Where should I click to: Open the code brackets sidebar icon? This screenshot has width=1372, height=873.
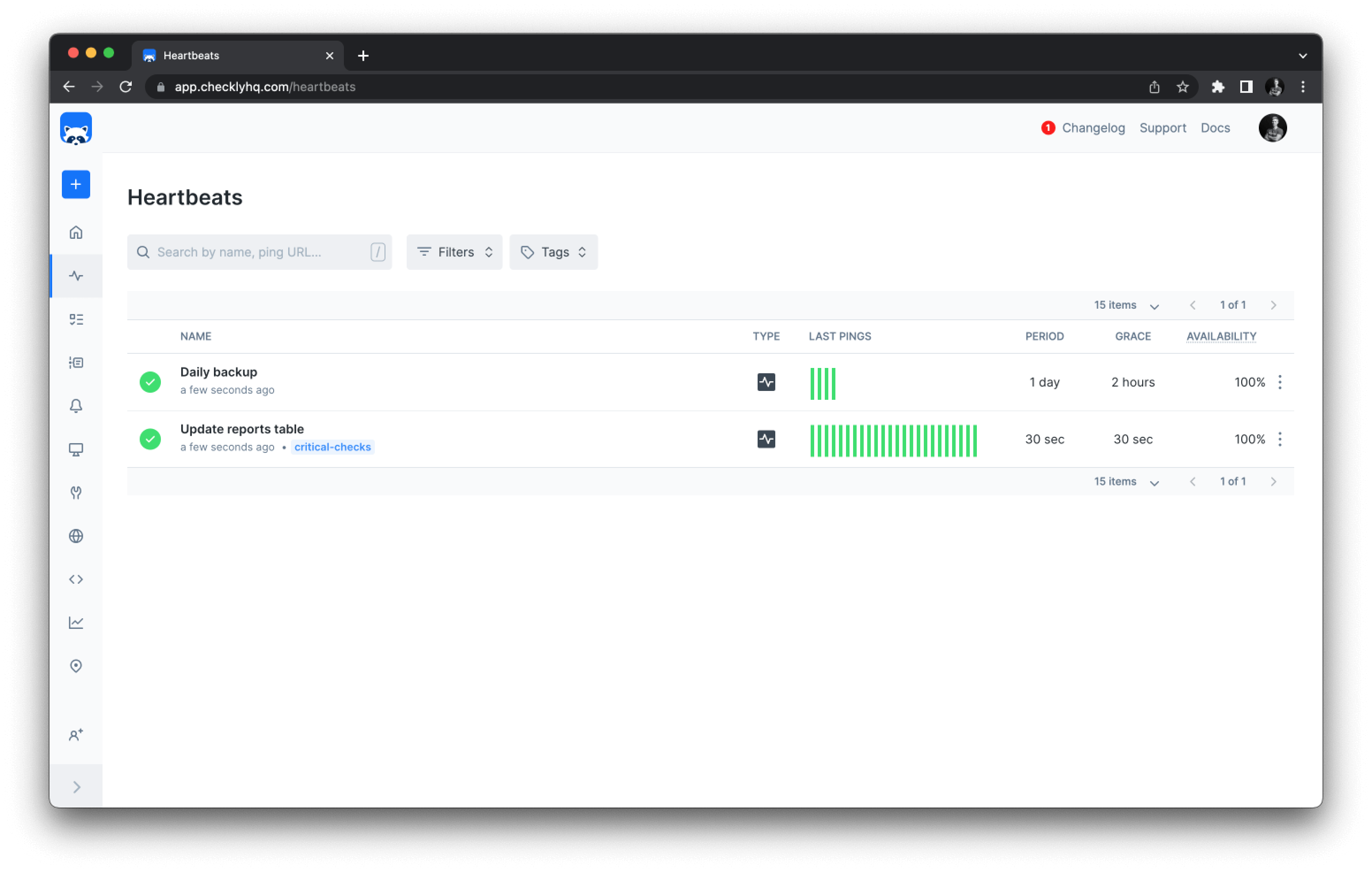[76, 579]
